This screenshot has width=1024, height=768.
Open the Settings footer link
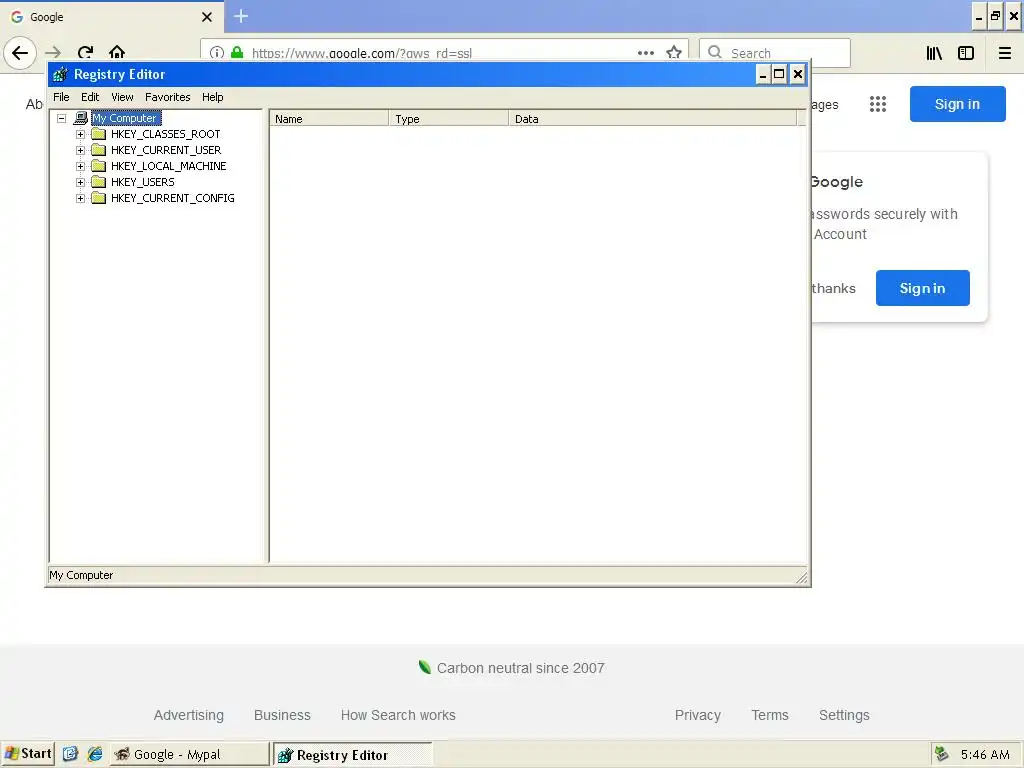844,715
